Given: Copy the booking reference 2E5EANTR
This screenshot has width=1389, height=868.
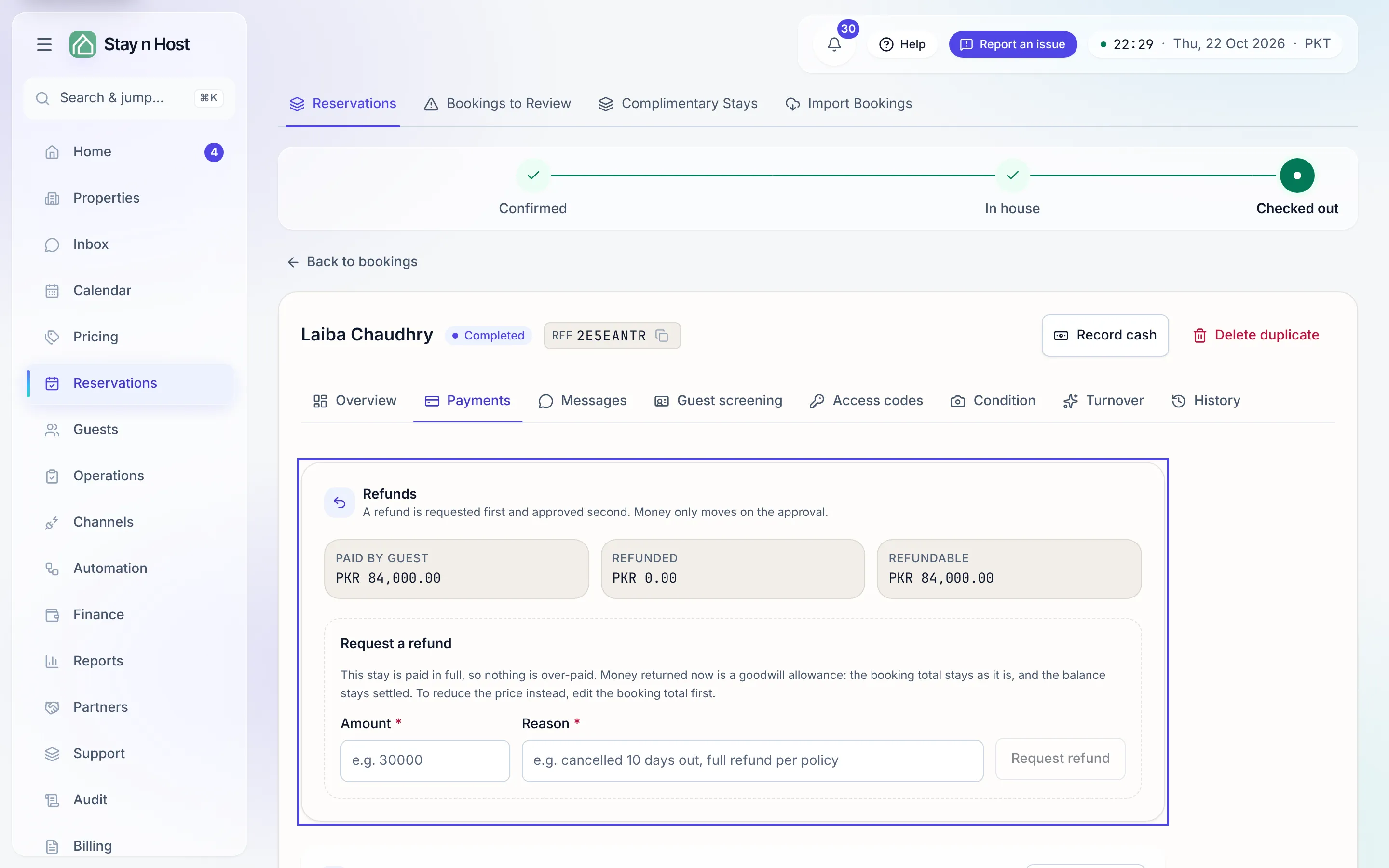Looking at the screenshot, I should tap(662, 335).
